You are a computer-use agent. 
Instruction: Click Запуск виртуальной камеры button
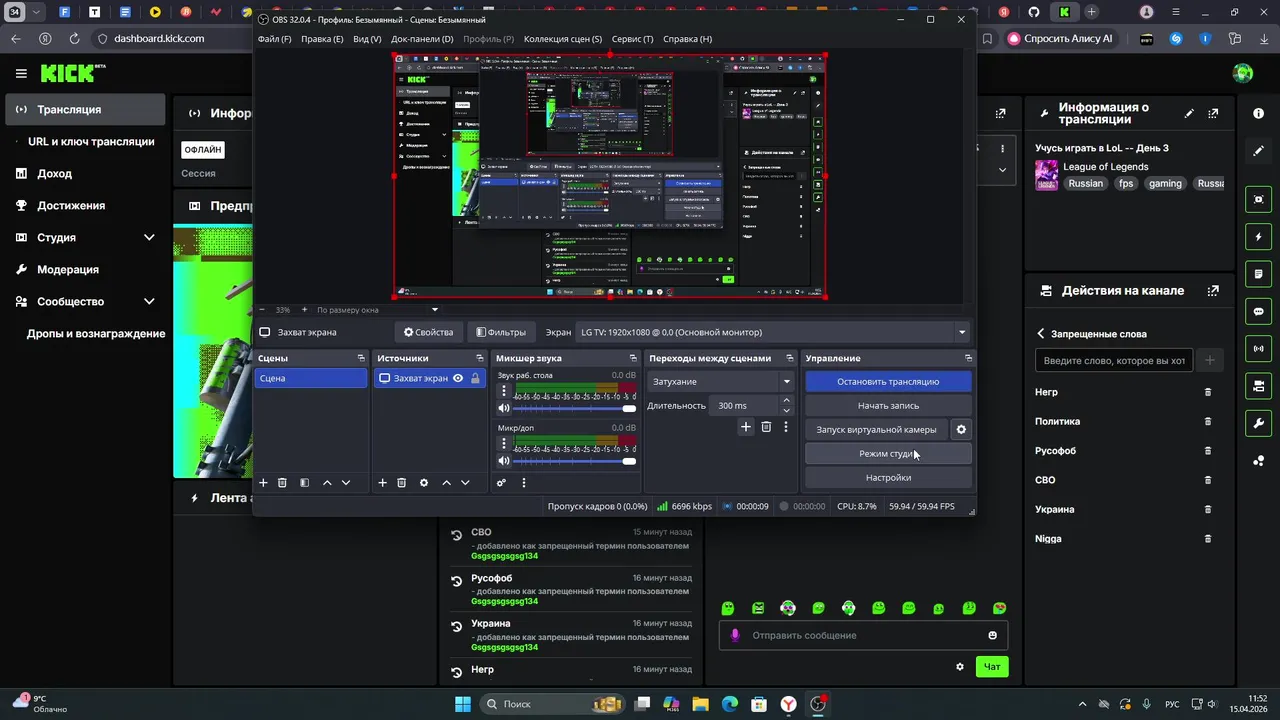coord(876,430)
